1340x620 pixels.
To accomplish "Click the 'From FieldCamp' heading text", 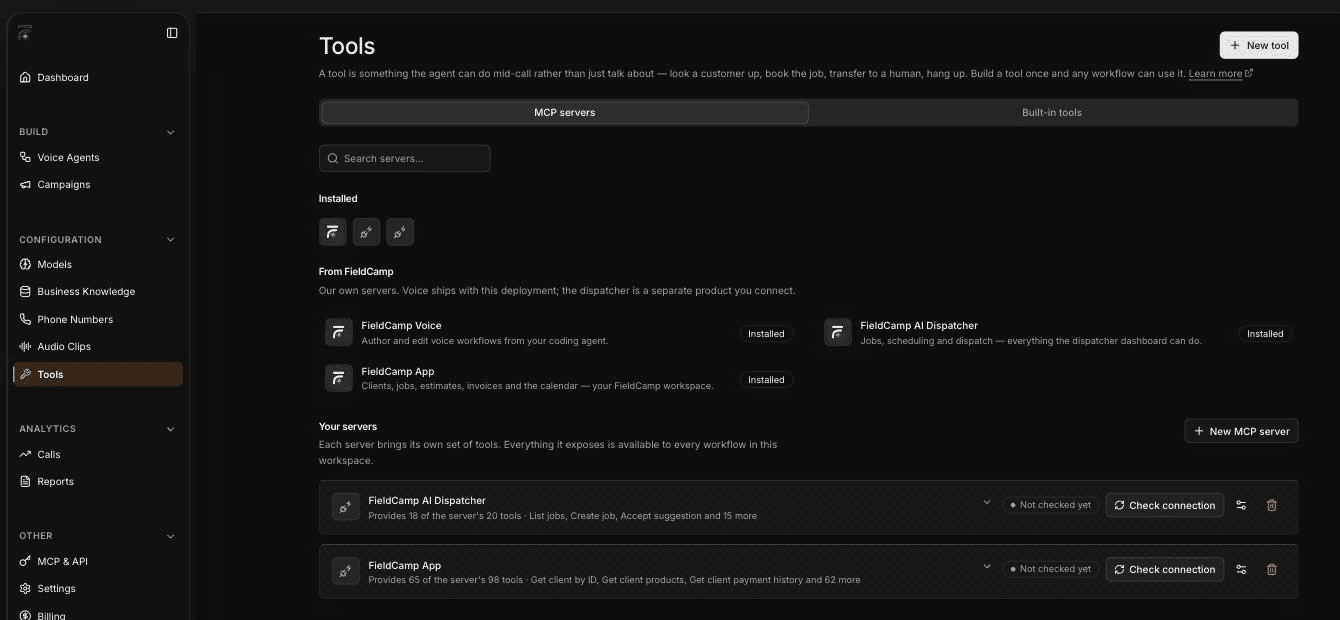I will [x=356, y=271].
